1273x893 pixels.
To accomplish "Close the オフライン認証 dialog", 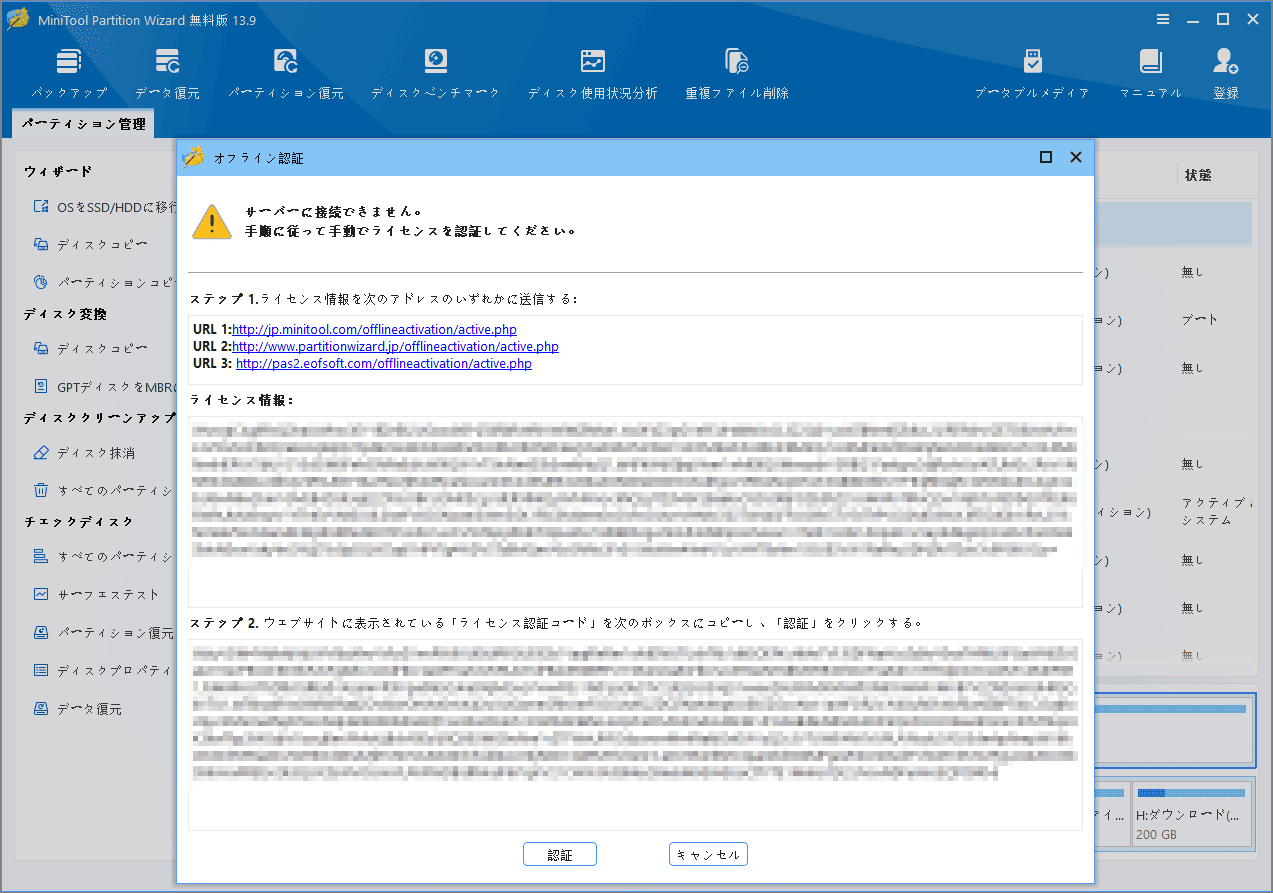I will click(x=1076, y=157).
